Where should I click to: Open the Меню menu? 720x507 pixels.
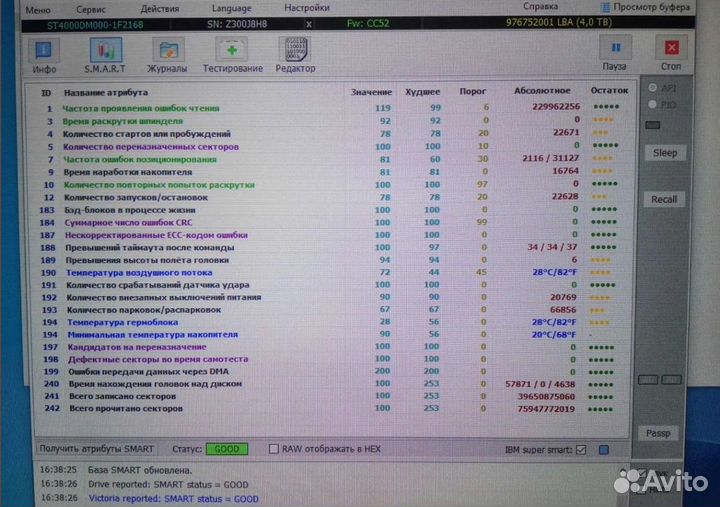pyautogui.click(x=37, y=7)
